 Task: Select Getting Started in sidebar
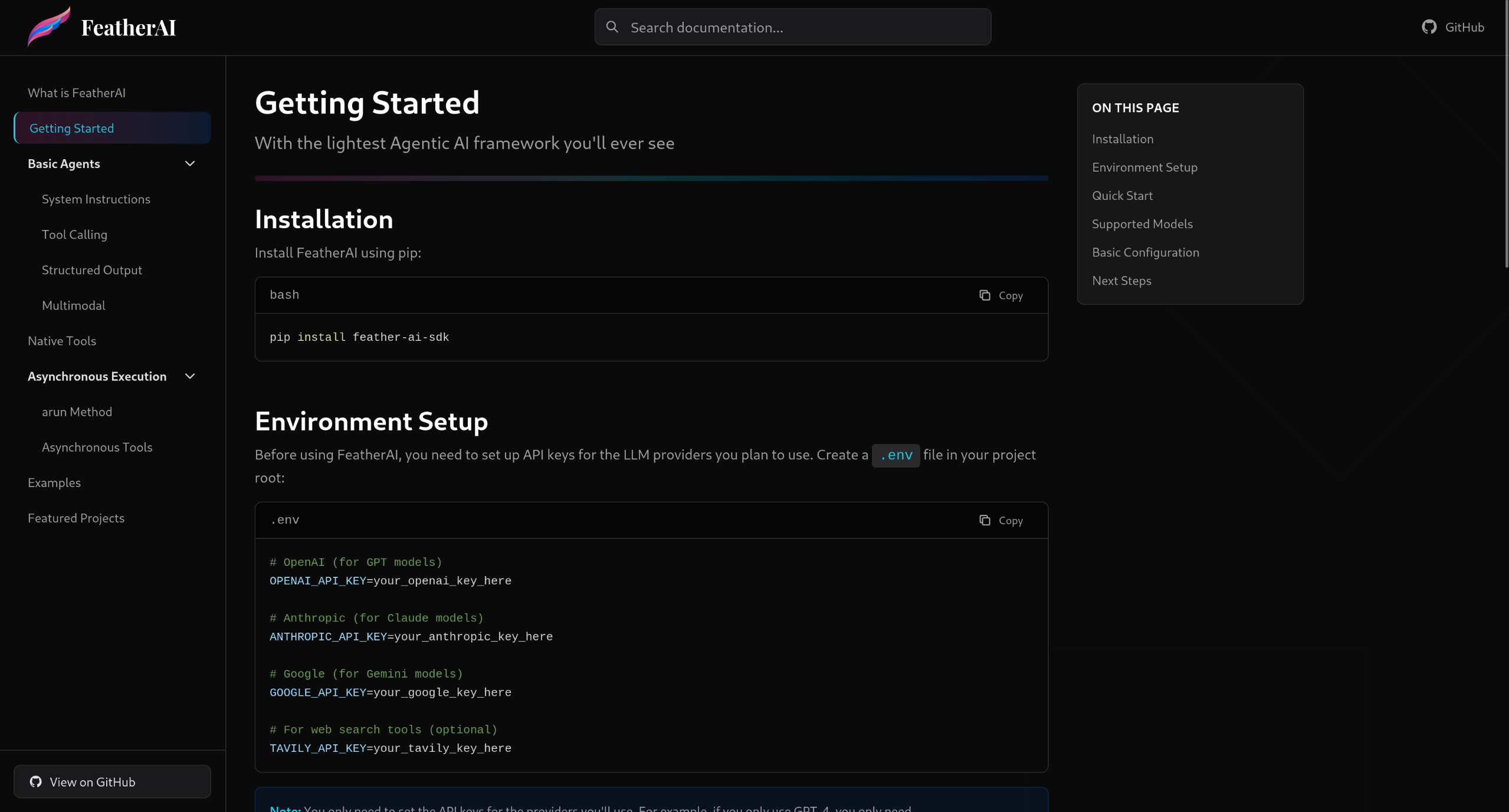pyautogui.click(x=71, y=129)
